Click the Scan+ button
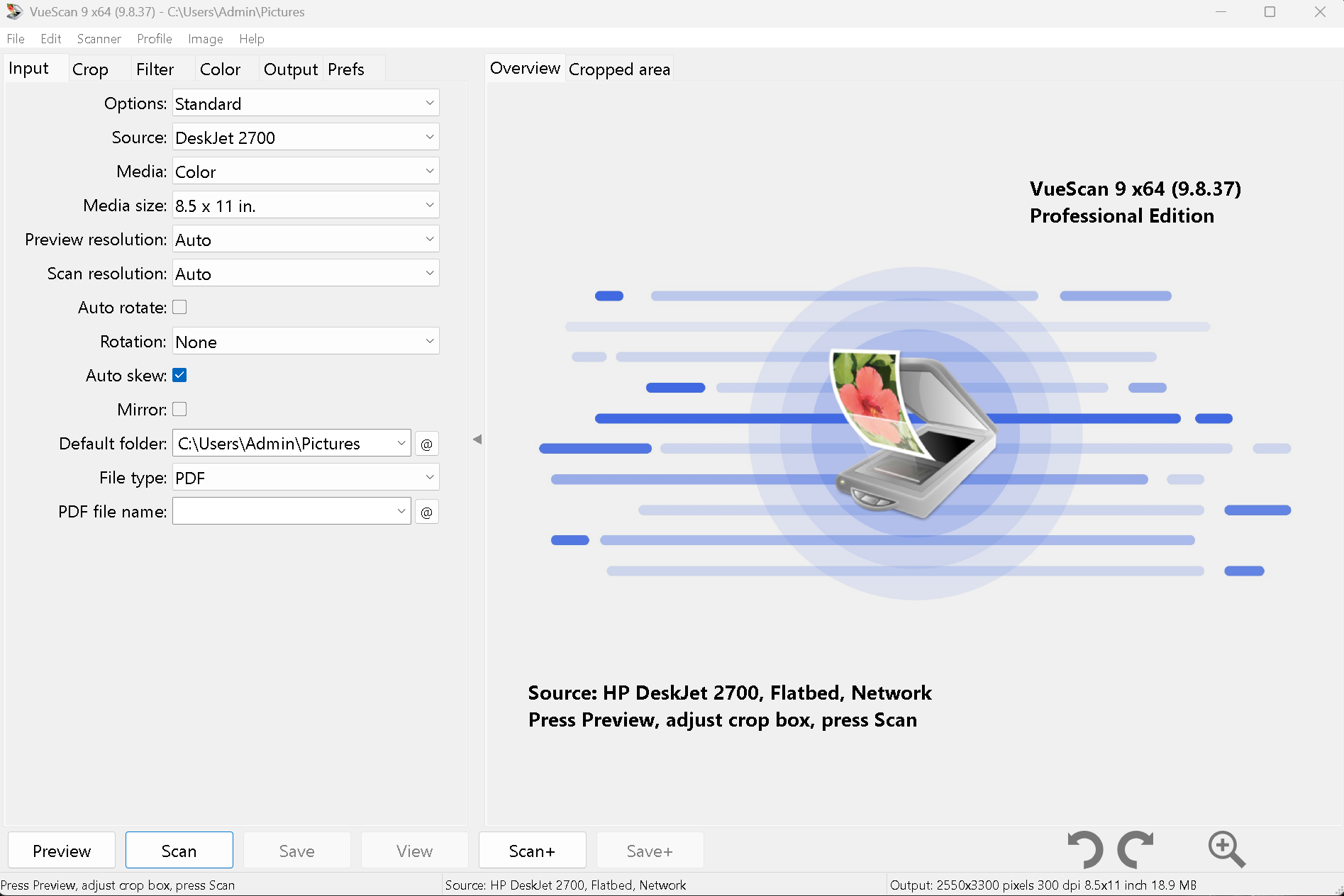The height and width of the screenshot is (896, 1344). [x=533, y=850]
